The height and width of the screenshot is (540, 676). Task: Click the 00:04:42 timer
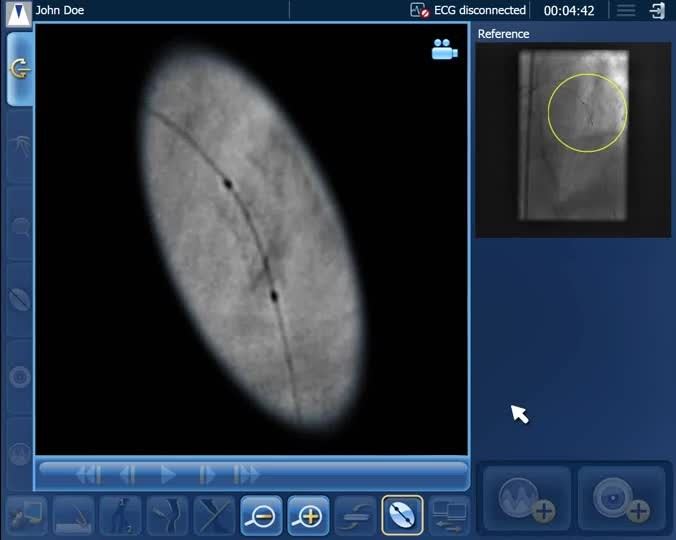click(569, 11)
